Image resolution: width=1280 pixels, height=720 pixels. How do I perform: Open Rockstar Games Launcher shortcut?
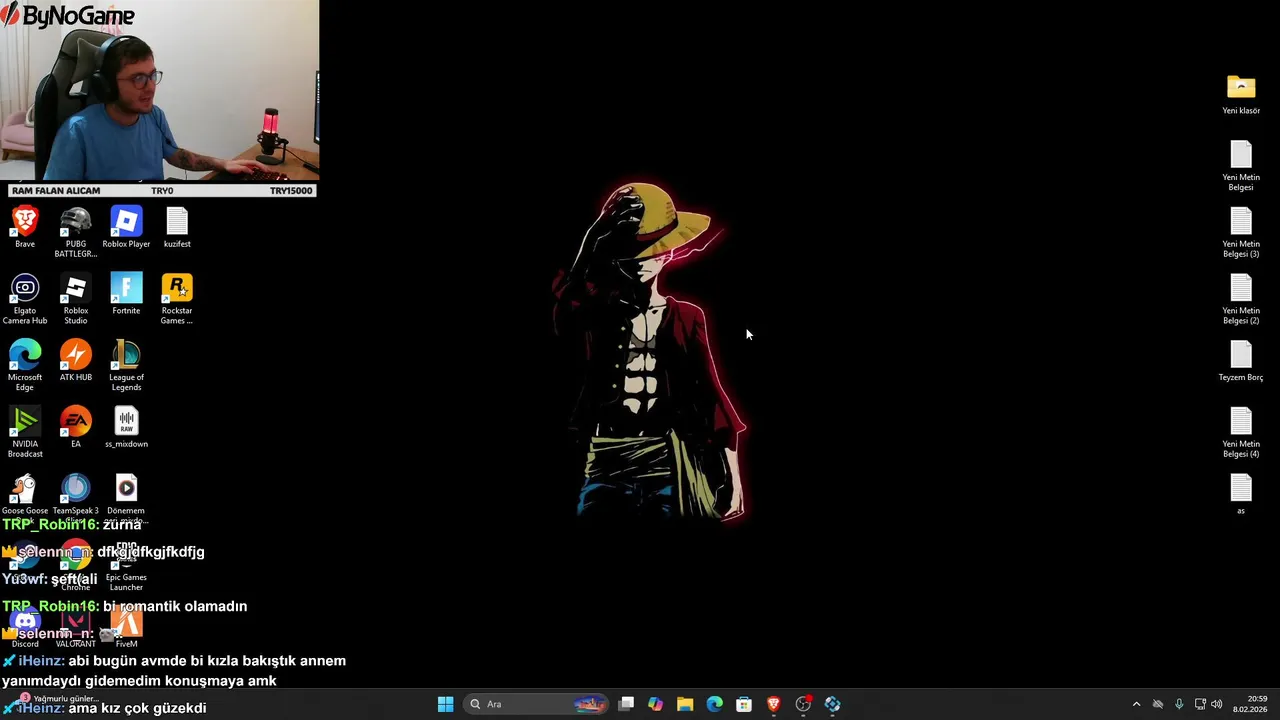tap(177, 299)
